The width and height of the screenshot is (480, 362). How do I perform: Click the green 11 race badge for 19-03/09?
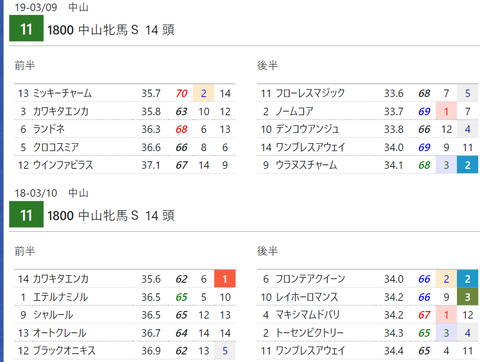(26, 29)
